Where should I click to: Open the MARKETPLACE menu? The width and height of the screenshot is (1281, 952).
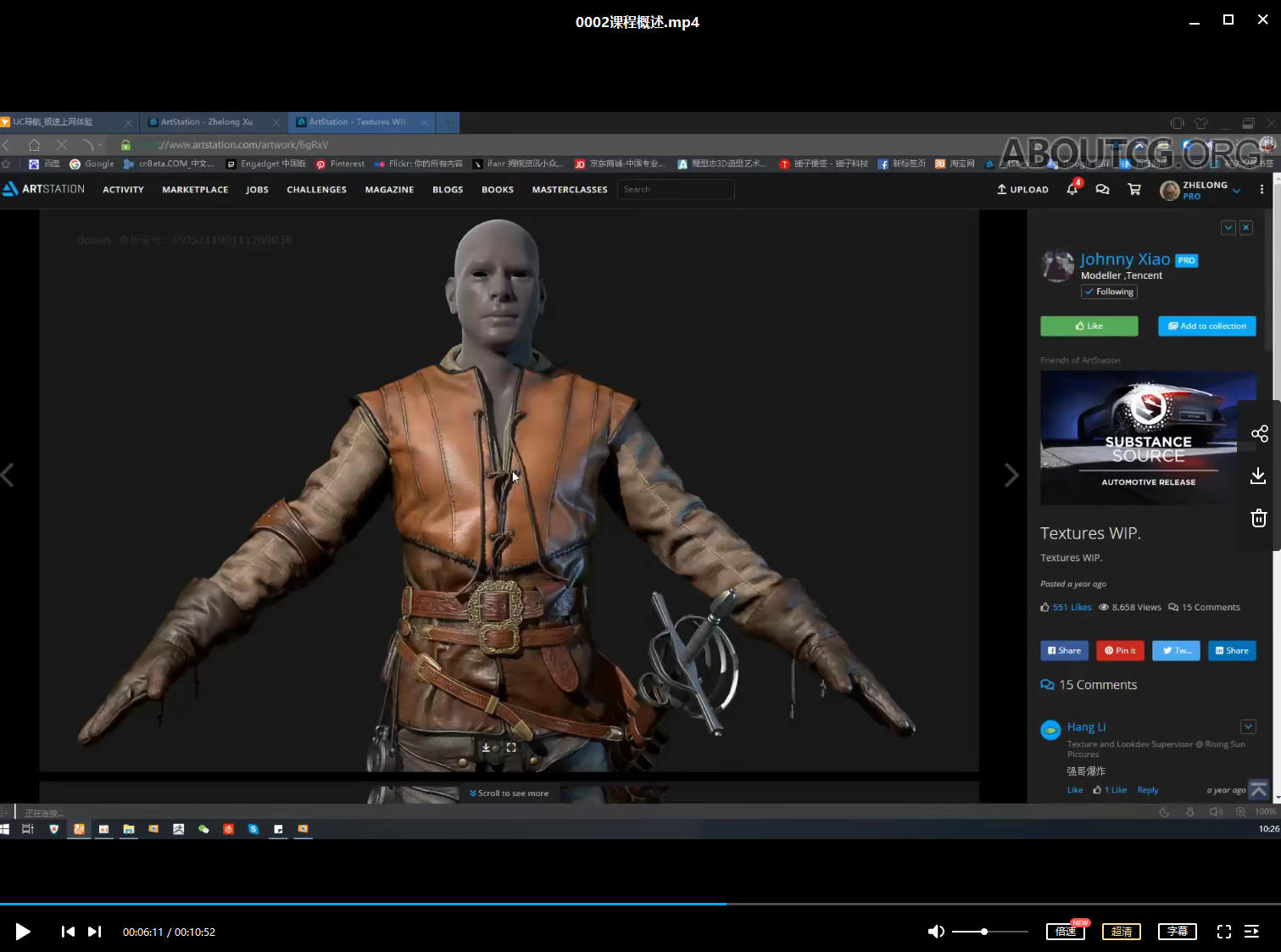(x=195, y=189)
